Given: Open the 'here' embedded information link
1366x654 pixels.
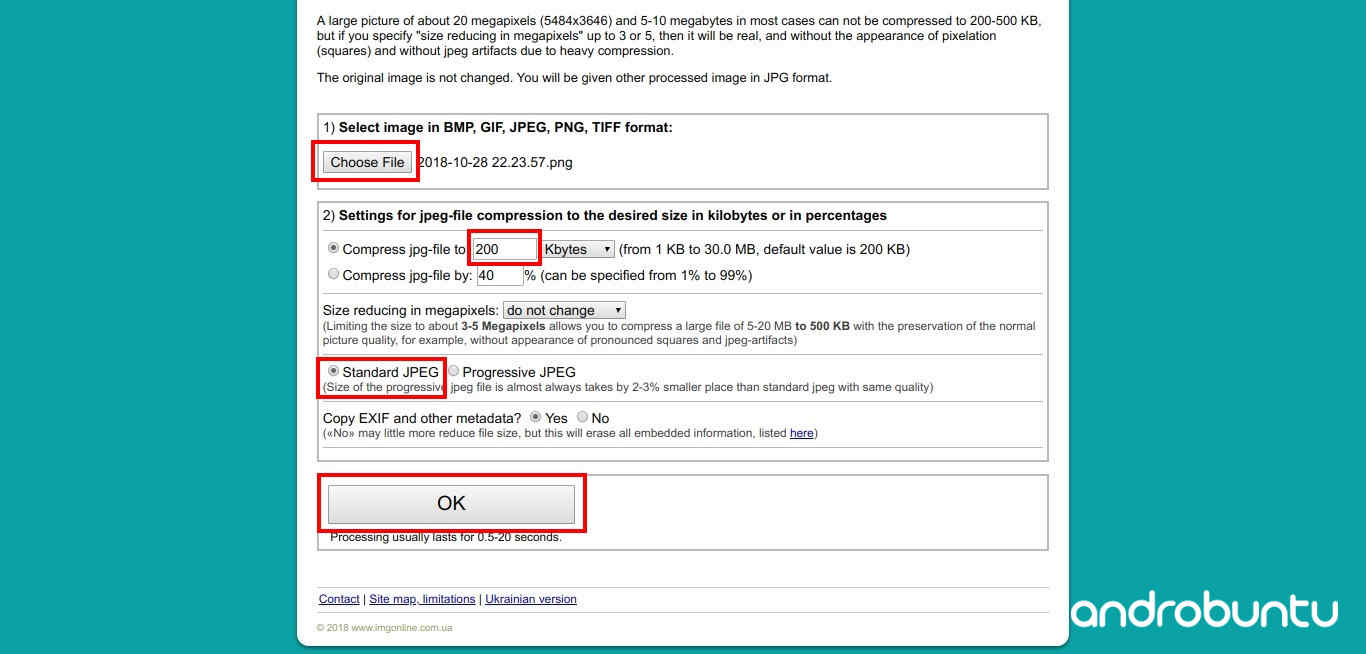Looking at the screenshot, I should tap(801, 433).
